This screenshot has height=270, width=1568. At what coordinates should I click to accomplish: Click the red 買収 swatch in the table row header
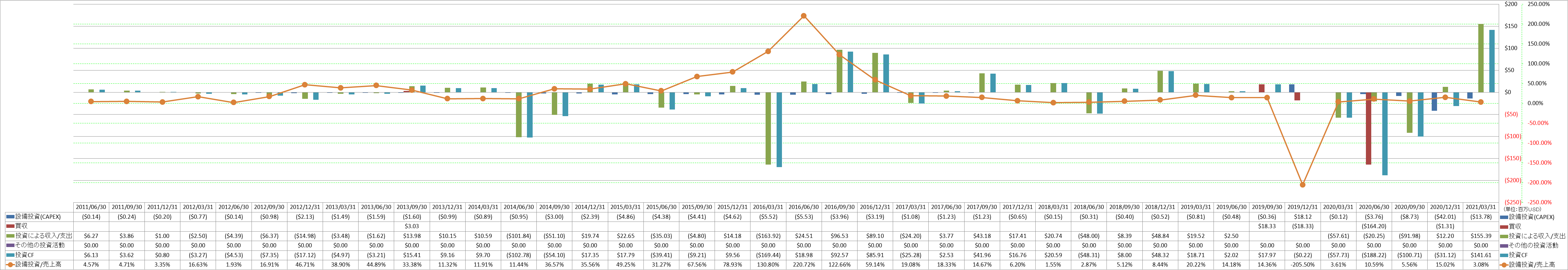tap(10, 226)
